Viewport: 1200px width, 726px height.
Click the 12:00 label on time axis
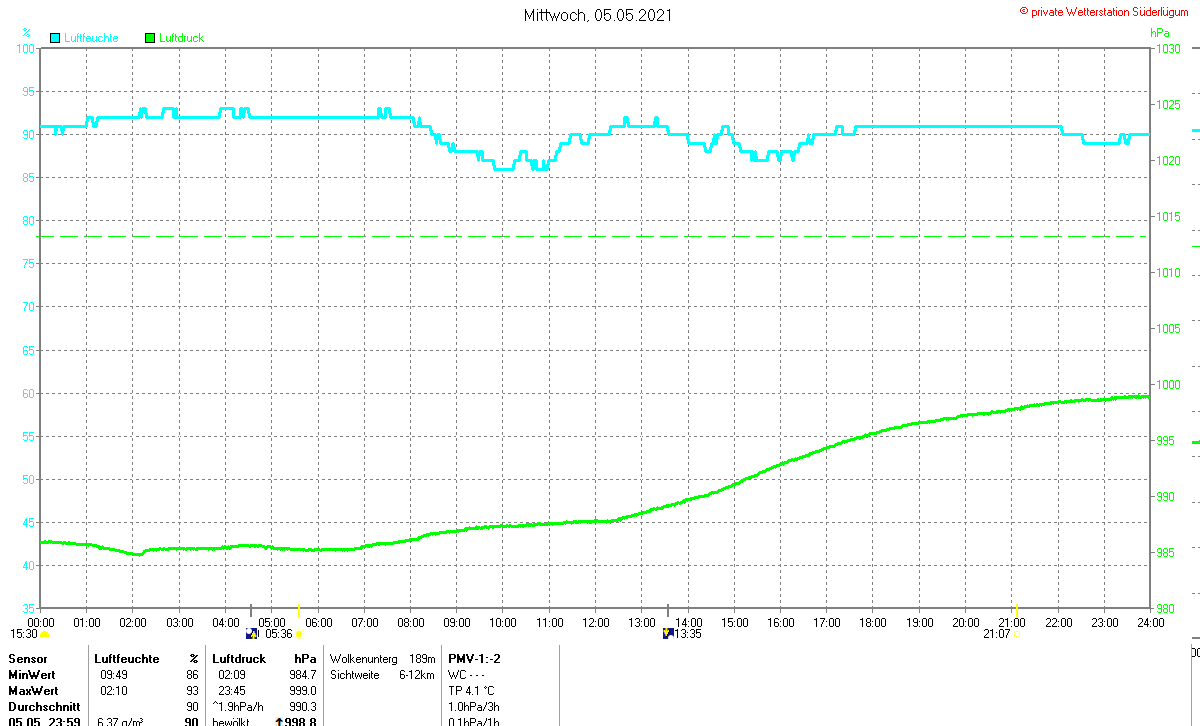click(595, 622)
